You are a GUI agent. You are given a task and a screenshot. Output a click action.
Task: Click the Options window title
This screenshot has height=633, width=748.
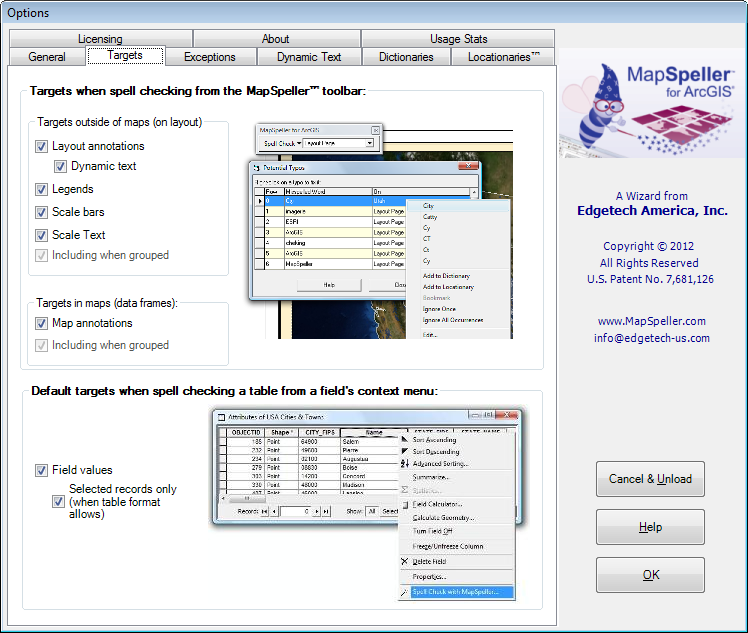click(x=28, y=13)
